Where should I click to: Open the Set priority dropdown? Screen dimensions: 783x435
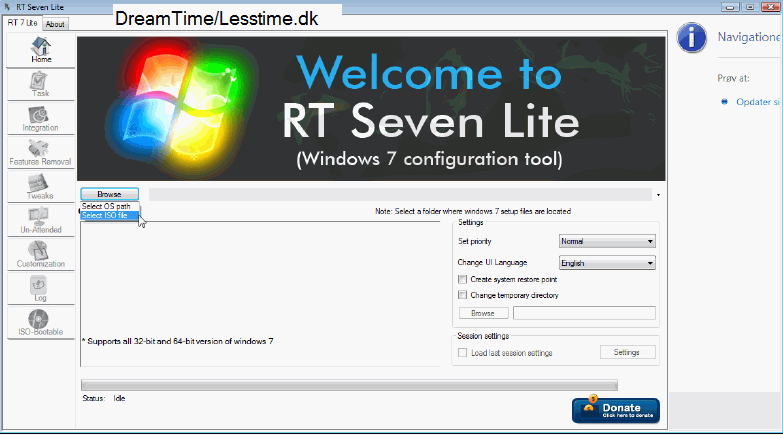607,241
